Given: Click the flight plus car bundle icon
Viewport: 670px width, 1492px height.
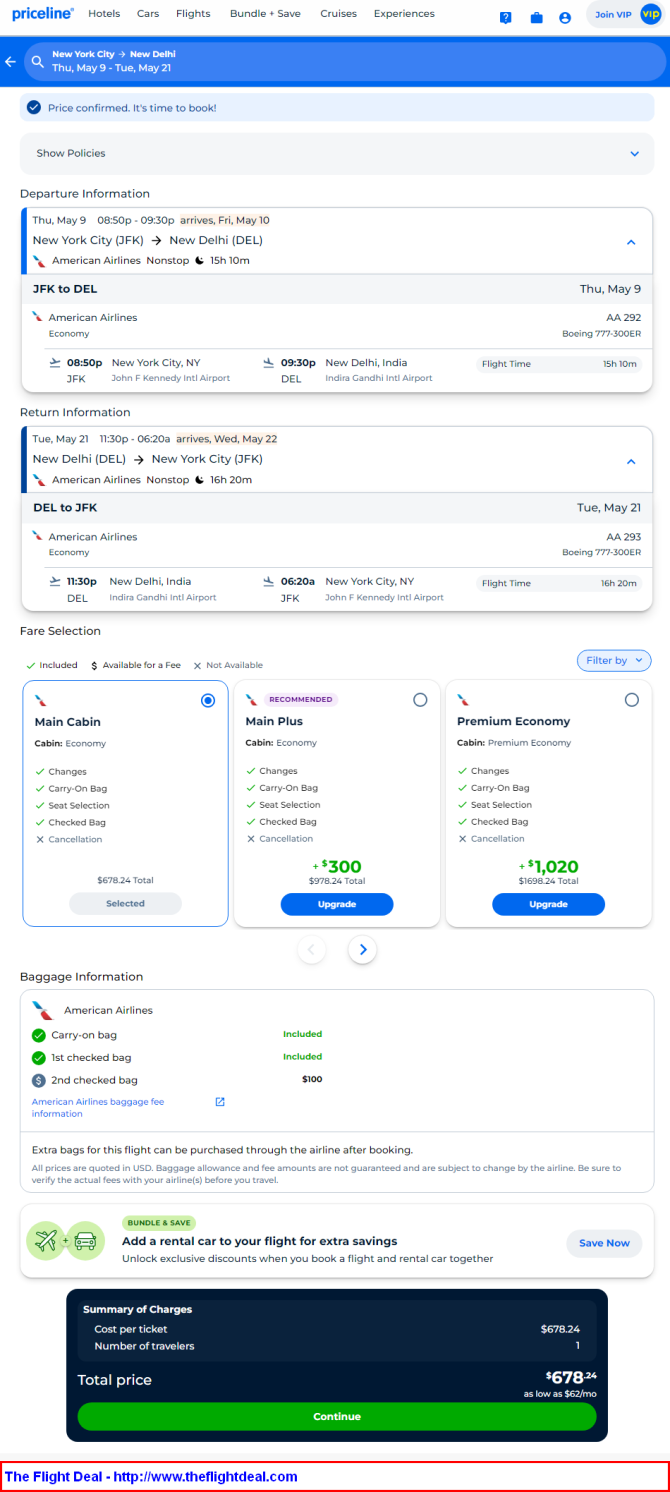Looking at the screenshot, I should coord(66,1241).
